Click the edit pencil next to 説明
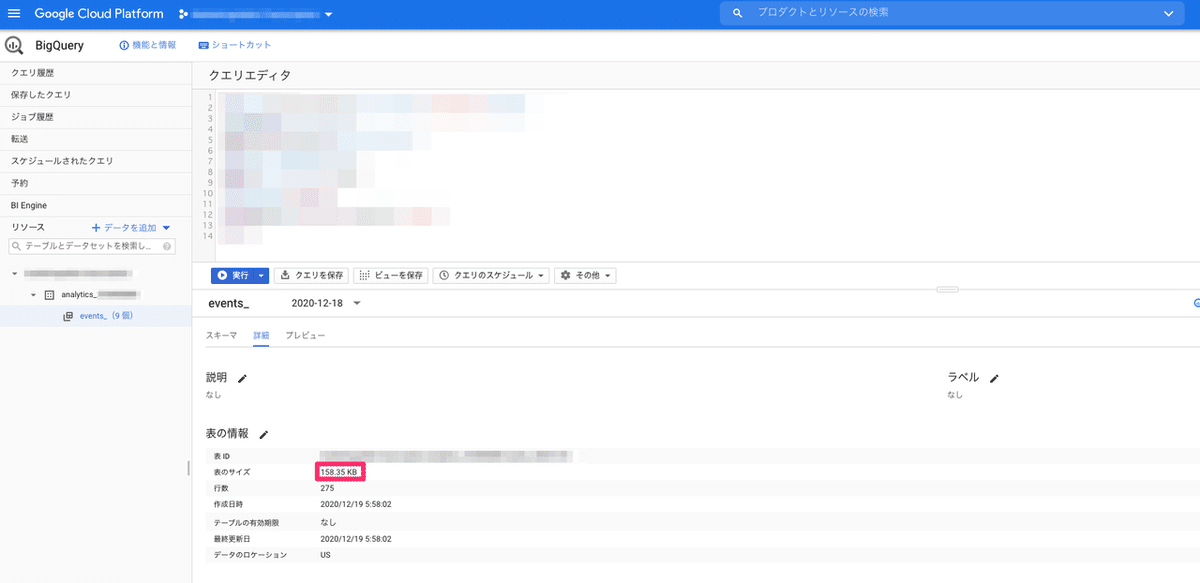 tap(242, 379)
